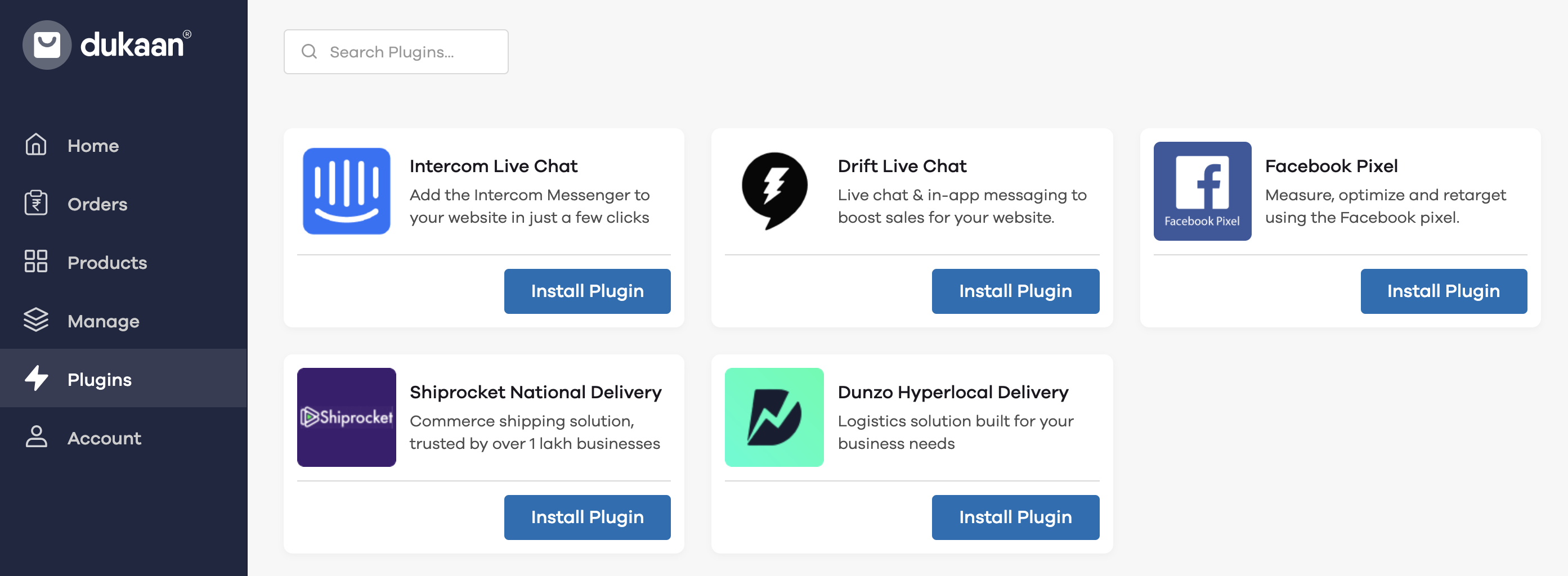Click the Intercom Messenger description text
The width and height of the screenshot is (1568, 576).
click(530, 206)
